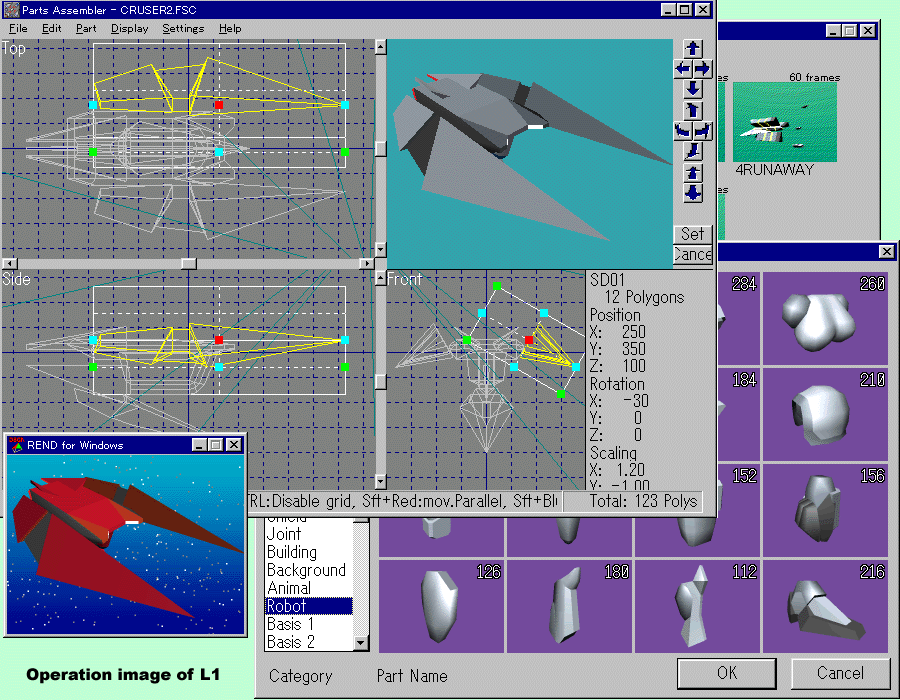Screen dimensions: 900x700
Task: Open the Display menu
Action: tap(129, 29)
